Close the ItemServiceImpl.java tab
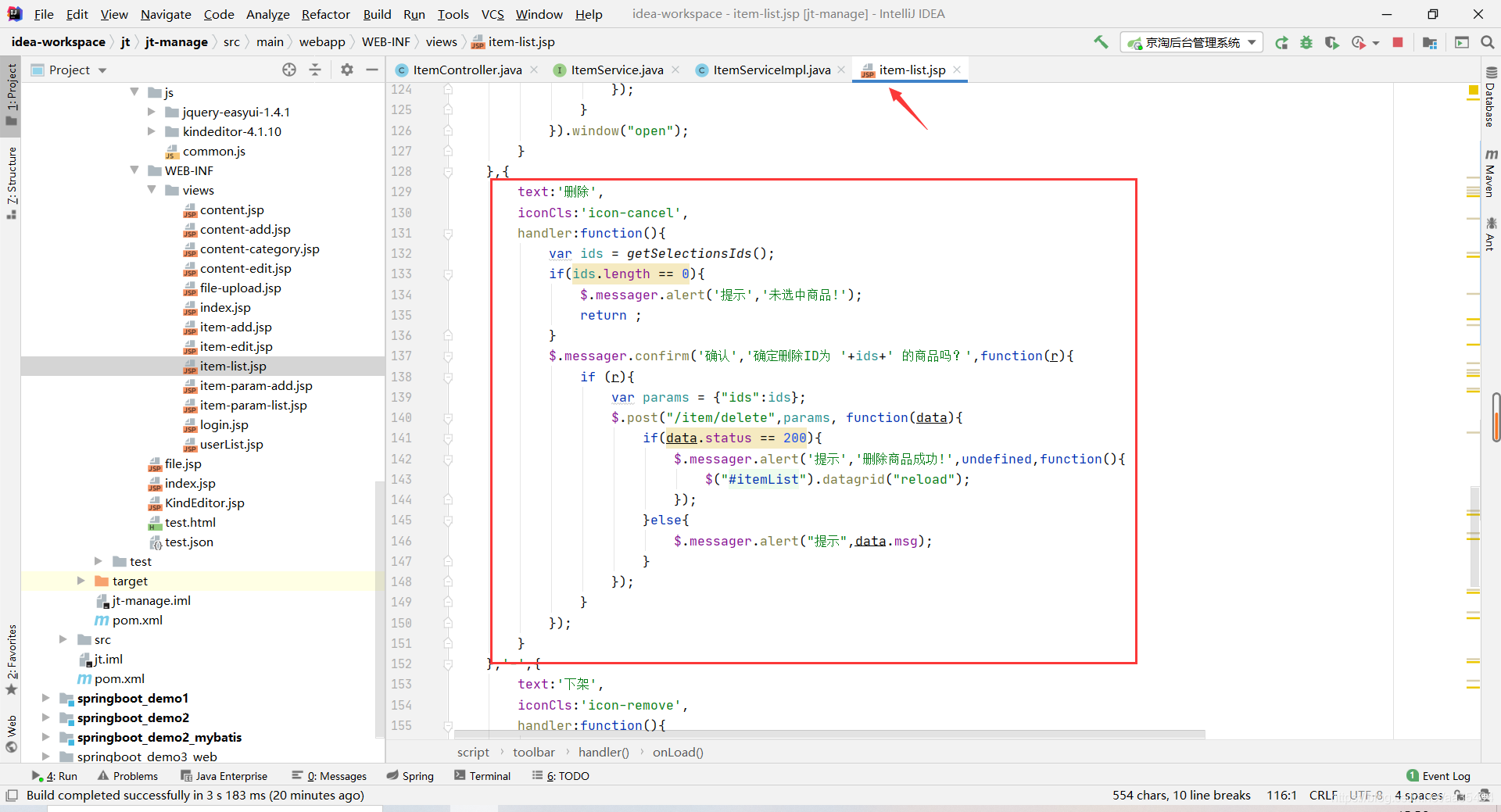The width and height of the screenshot is (1501, 812). coord(841,70)
